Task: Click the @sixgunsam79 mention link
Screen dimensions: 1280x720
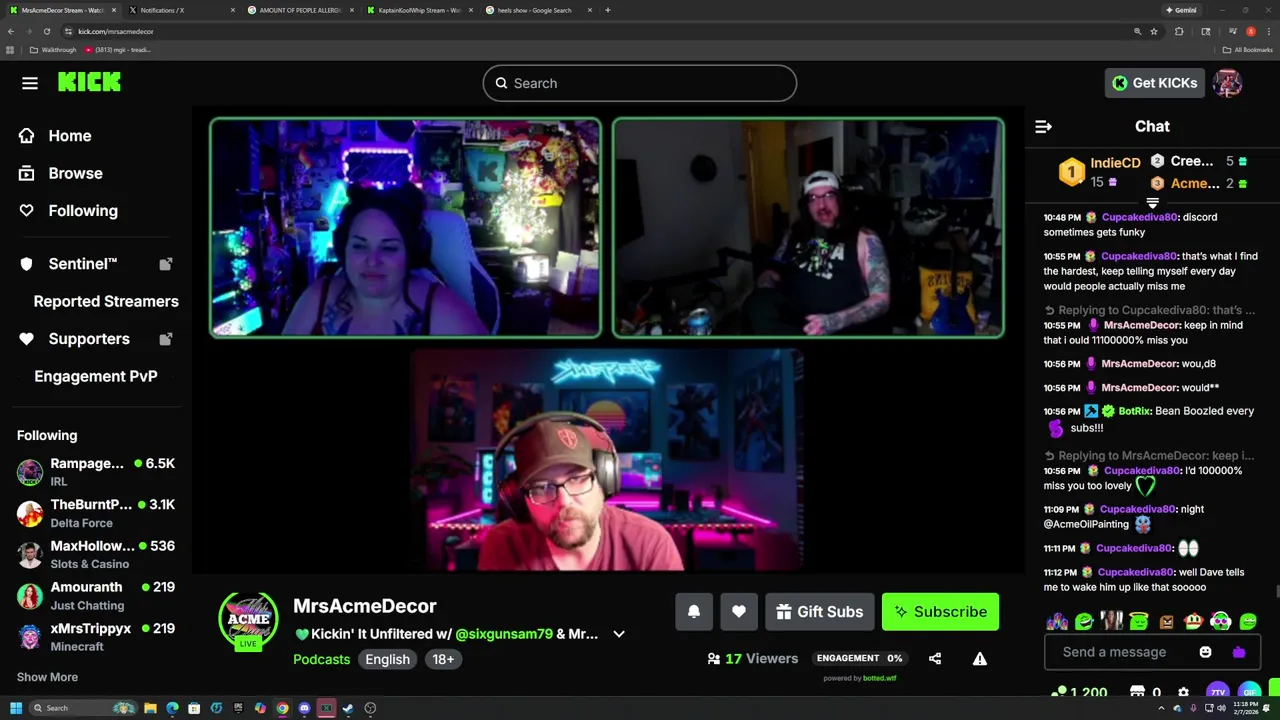Action: [504, 634]
